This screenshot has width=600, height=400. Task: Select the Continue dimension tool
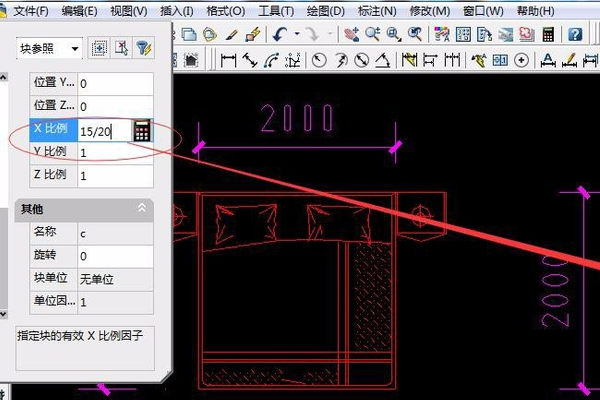point(452,60)
